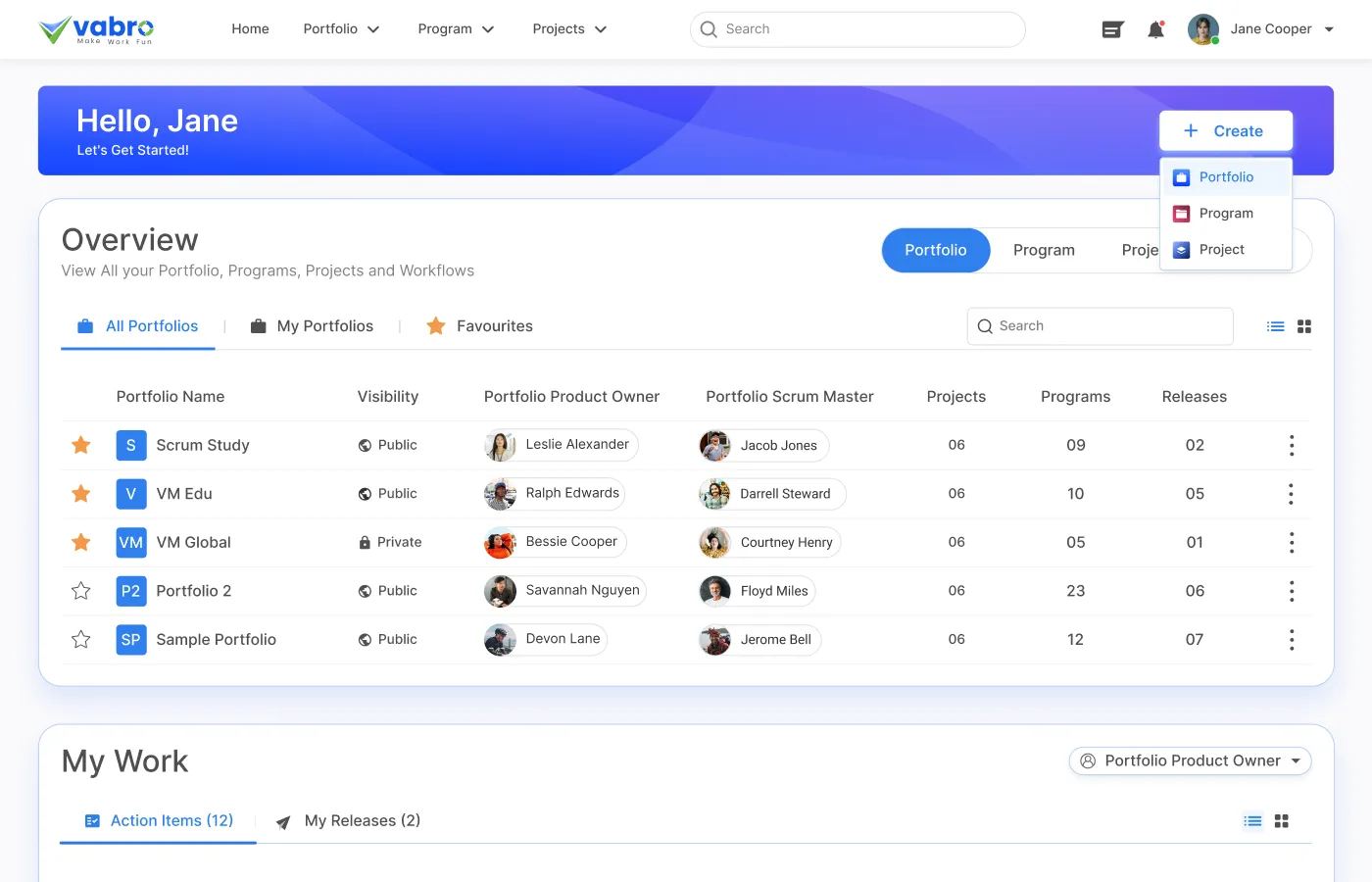Expand the Projects navigation dropdown

(x=568, y=28)
